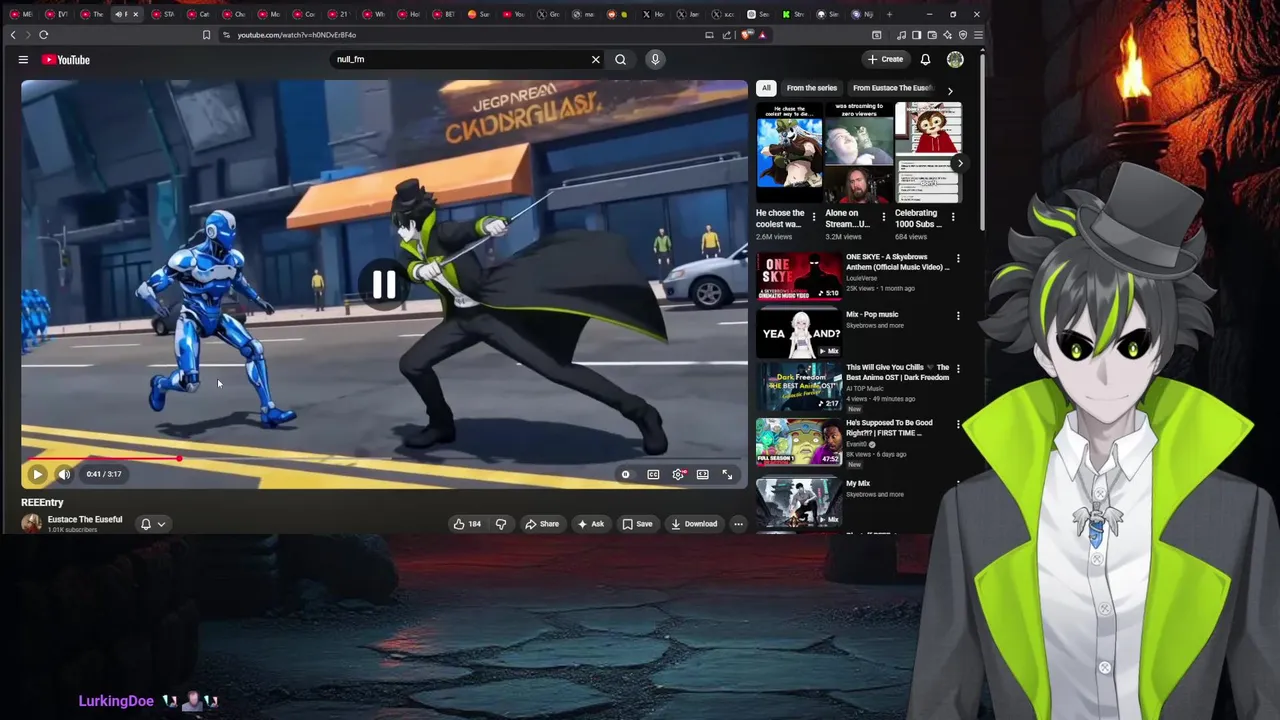Close the active browser tab
The width and height of the screenshot is (1280, 720).
pyautogui.click(x=135, y=14)
